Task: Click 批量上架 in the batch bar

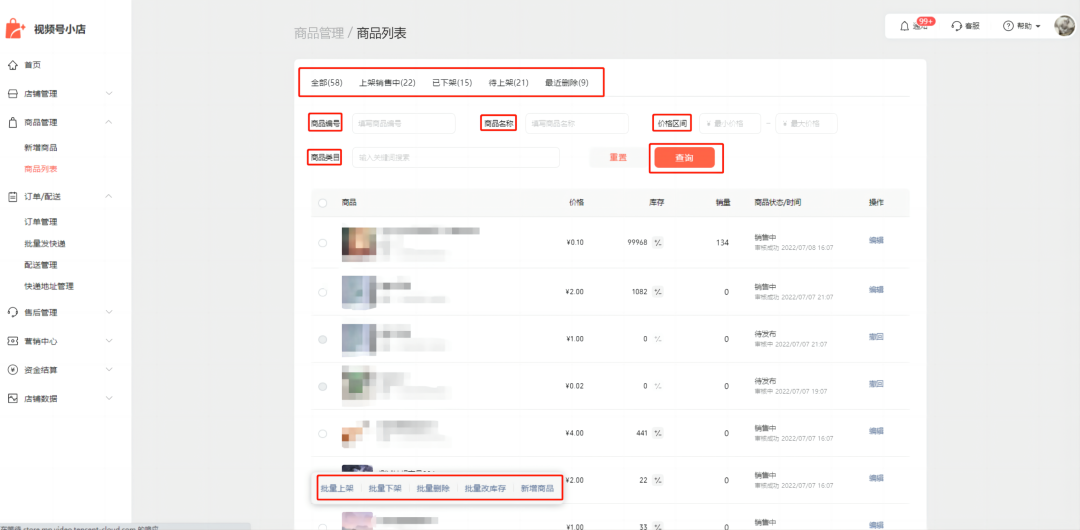Action: click(337, 489)
